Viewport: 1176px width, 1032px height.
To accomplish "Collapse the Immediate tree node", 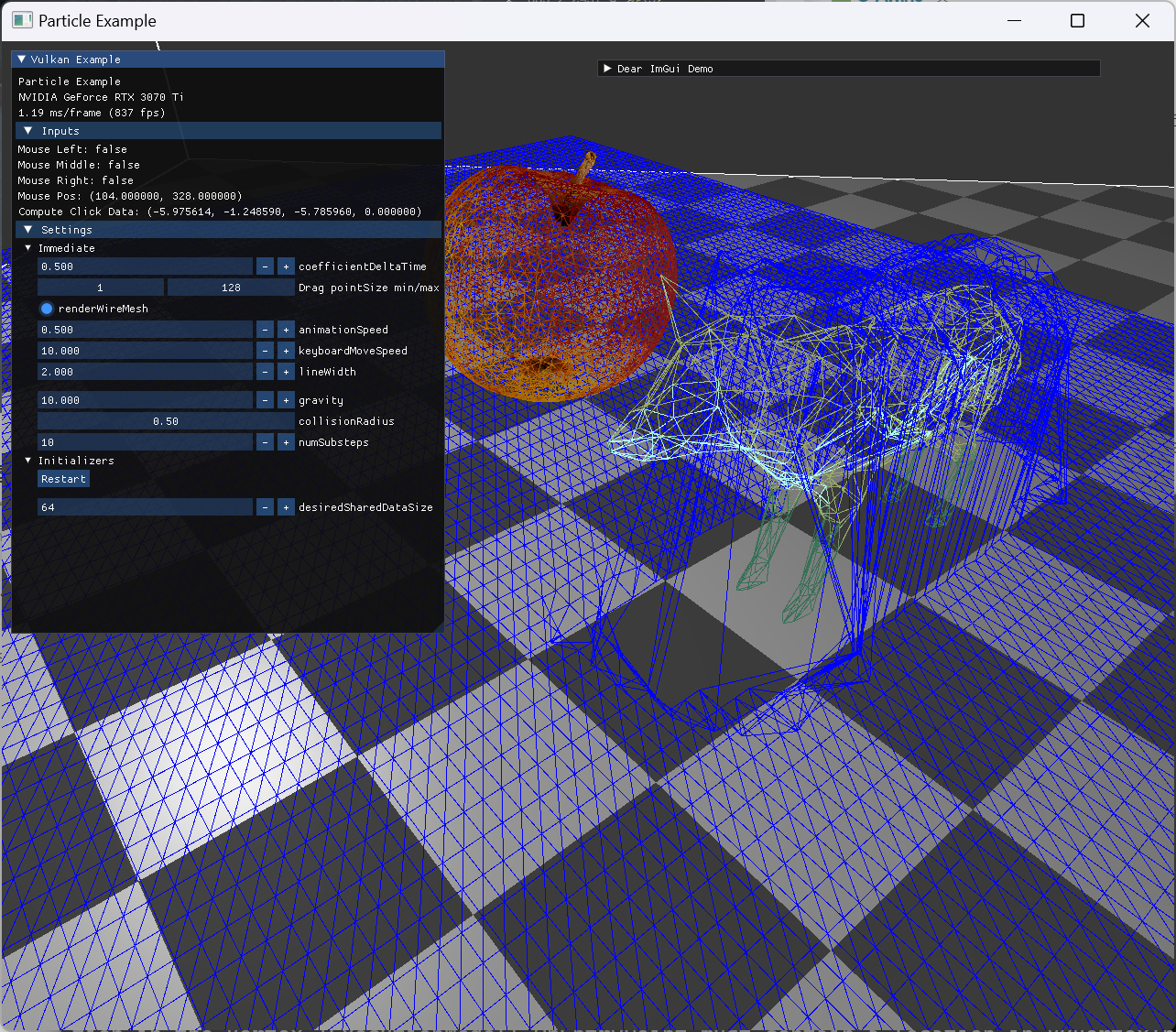I will 28,248.
